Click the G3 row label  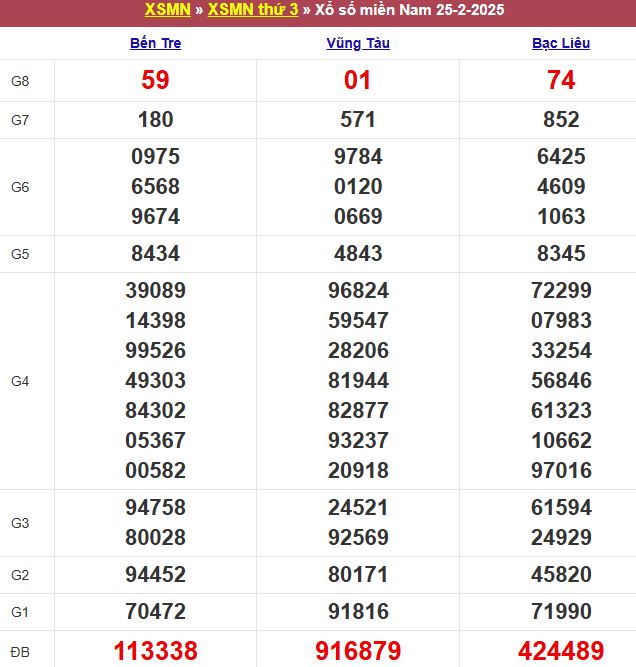tap(20, 522)
